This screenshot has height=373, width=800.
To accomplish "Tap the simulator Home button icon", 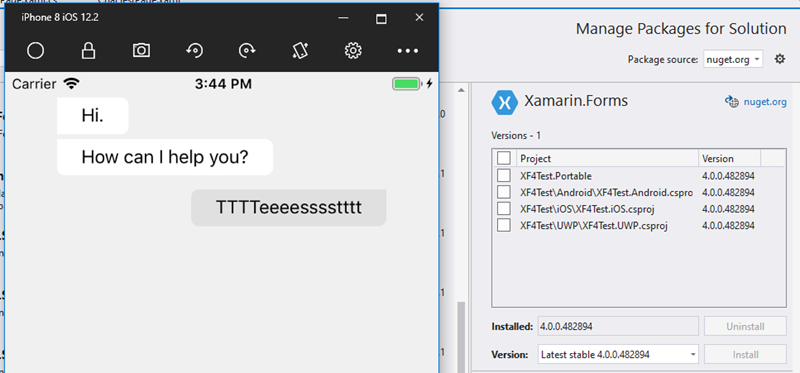I will (x=35, y=51).
